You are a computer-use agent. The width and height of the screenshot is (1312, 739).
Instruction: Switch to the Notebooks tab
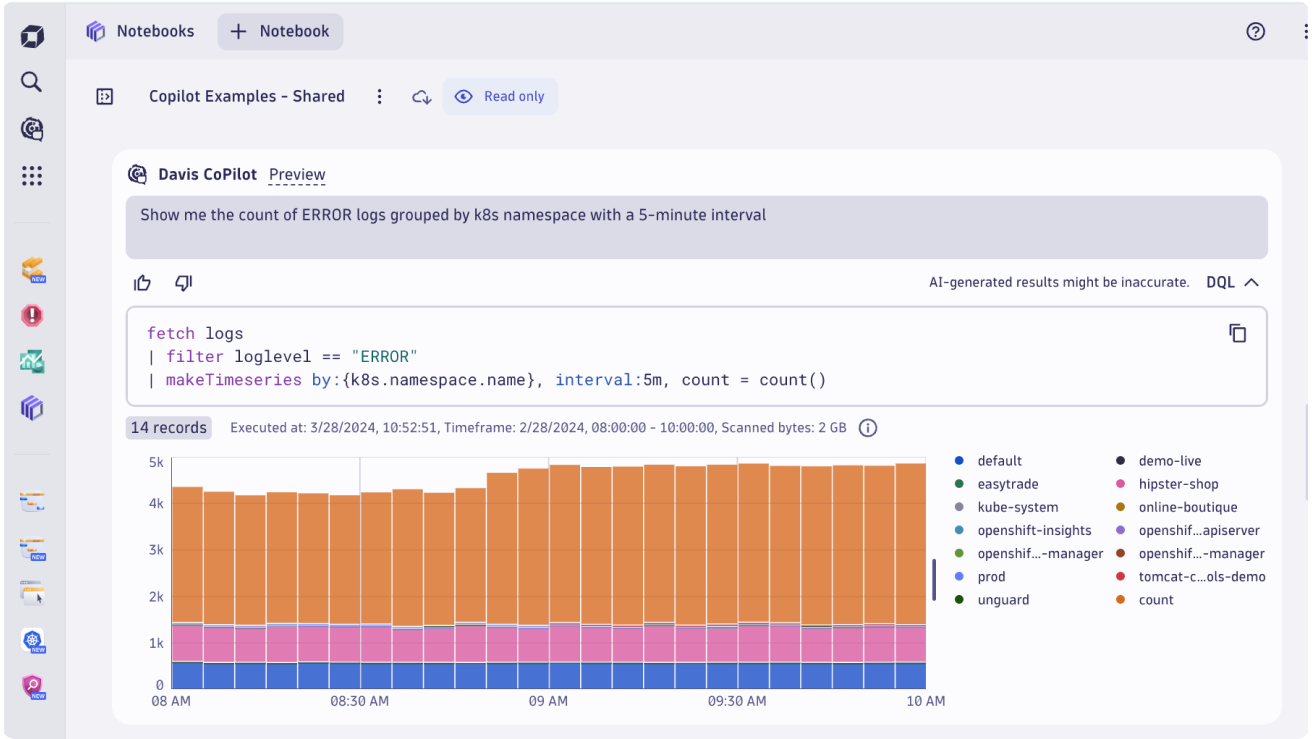tap(140, 32)
